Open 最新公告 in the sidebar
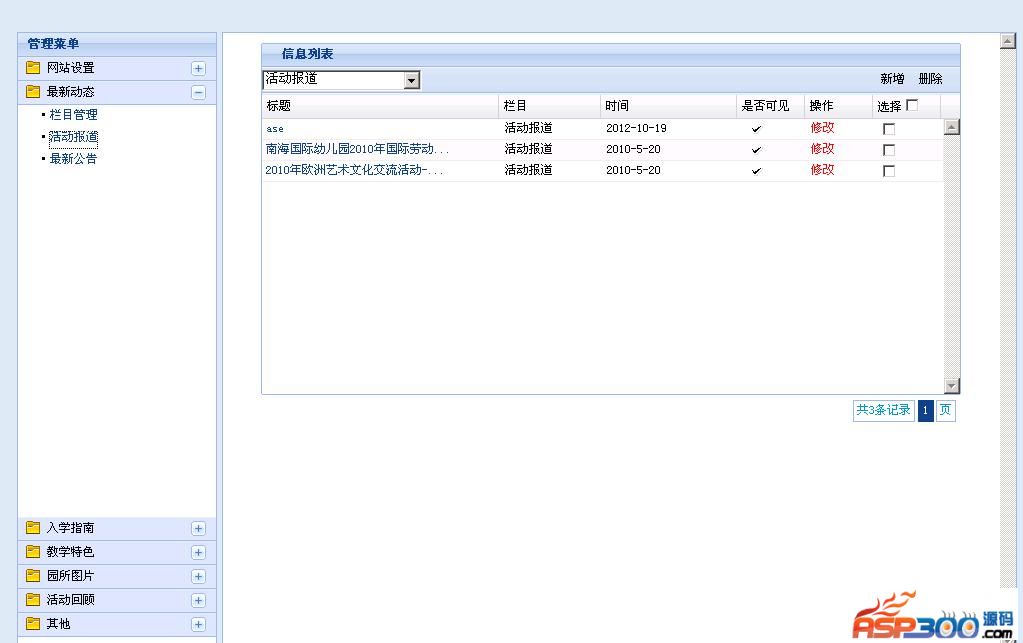This screenshot has width=1023, height=643. coord(73,158)
